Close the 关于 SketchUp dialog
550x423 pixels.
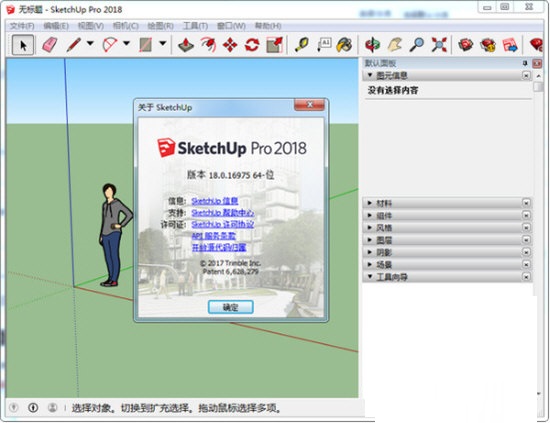309,105
